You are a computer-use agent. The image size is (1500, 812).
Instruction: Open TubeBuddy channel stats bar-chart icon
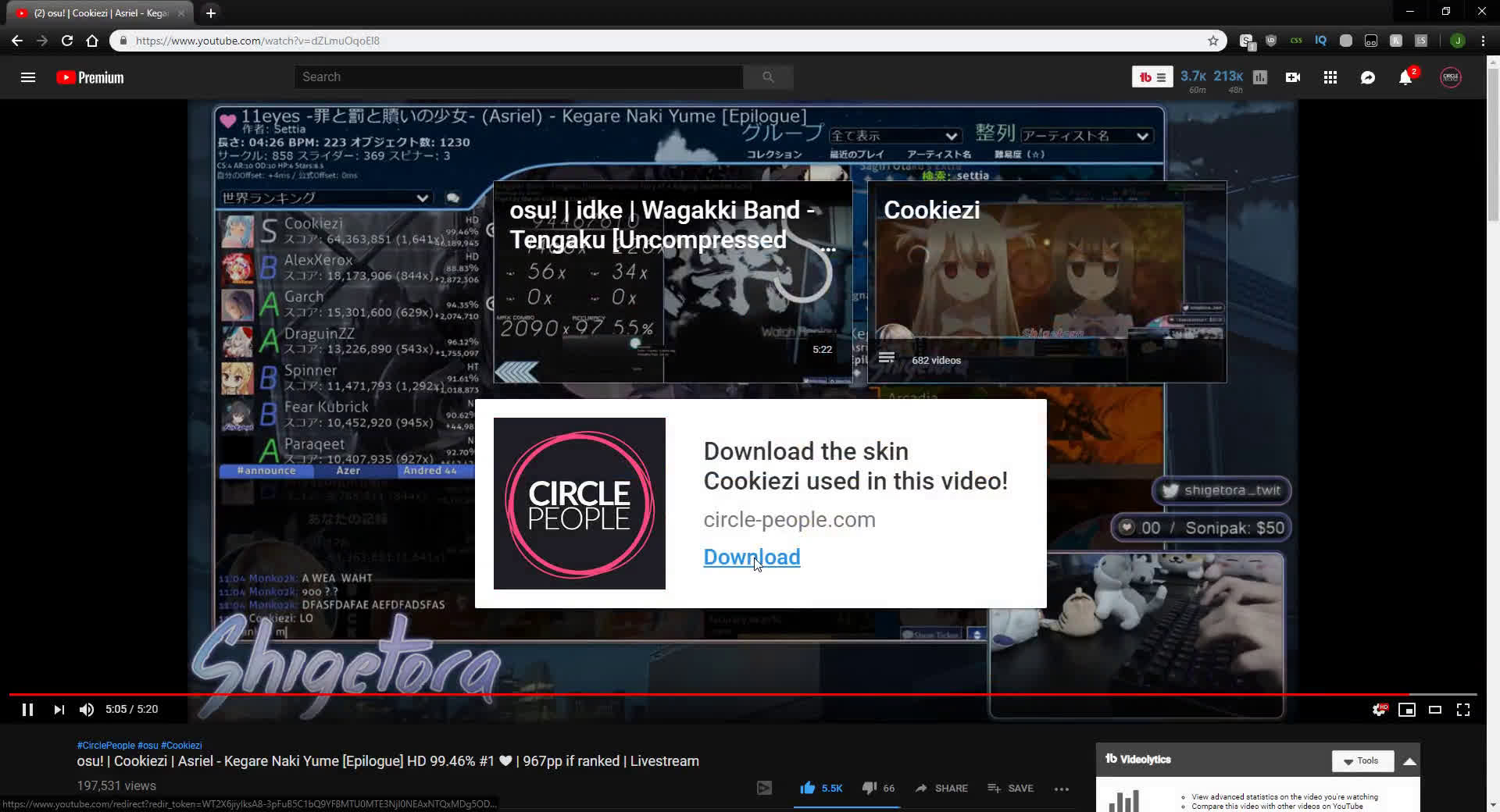point(1260,77)
